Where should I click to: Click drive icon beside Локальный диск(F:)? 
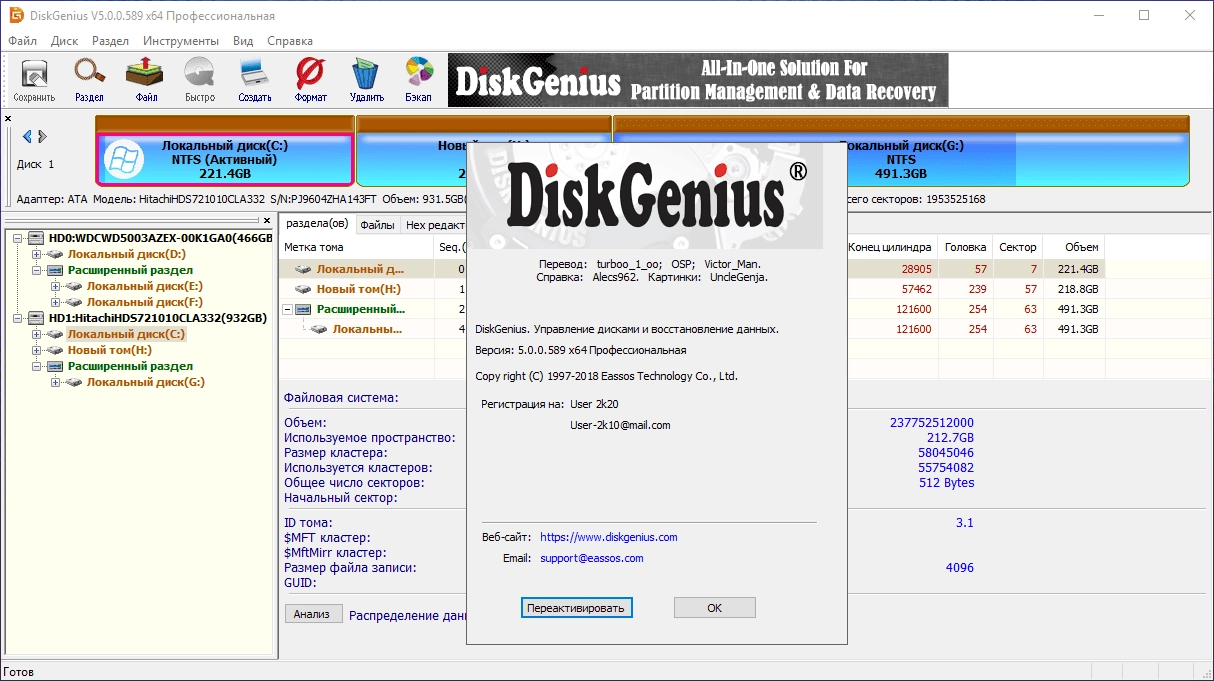[74, 302]
